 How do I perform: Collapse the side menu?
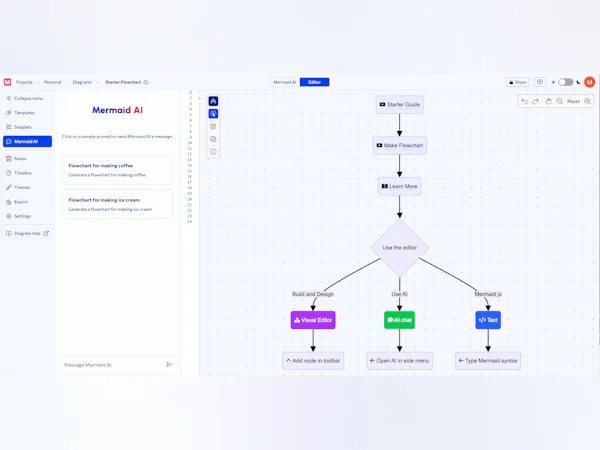(x=25, y=98)
